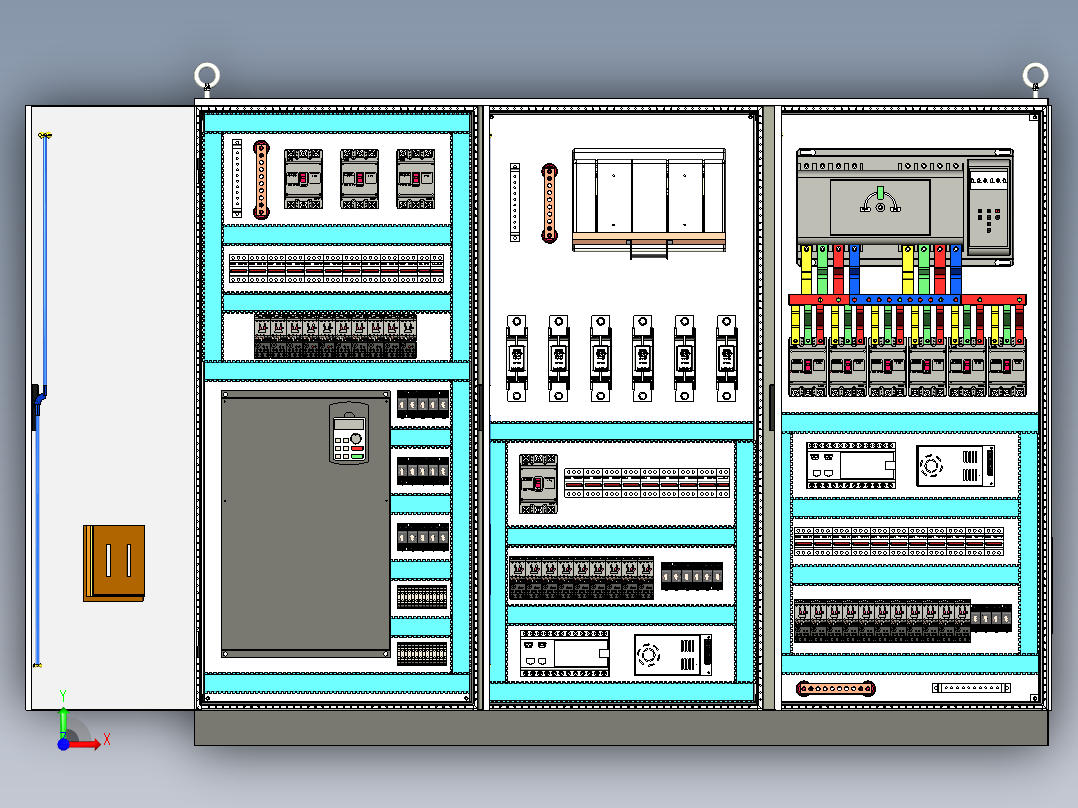1078x808 pixels.
Task: Select the black door handle on the open door
Action: (x=36, y=406)
